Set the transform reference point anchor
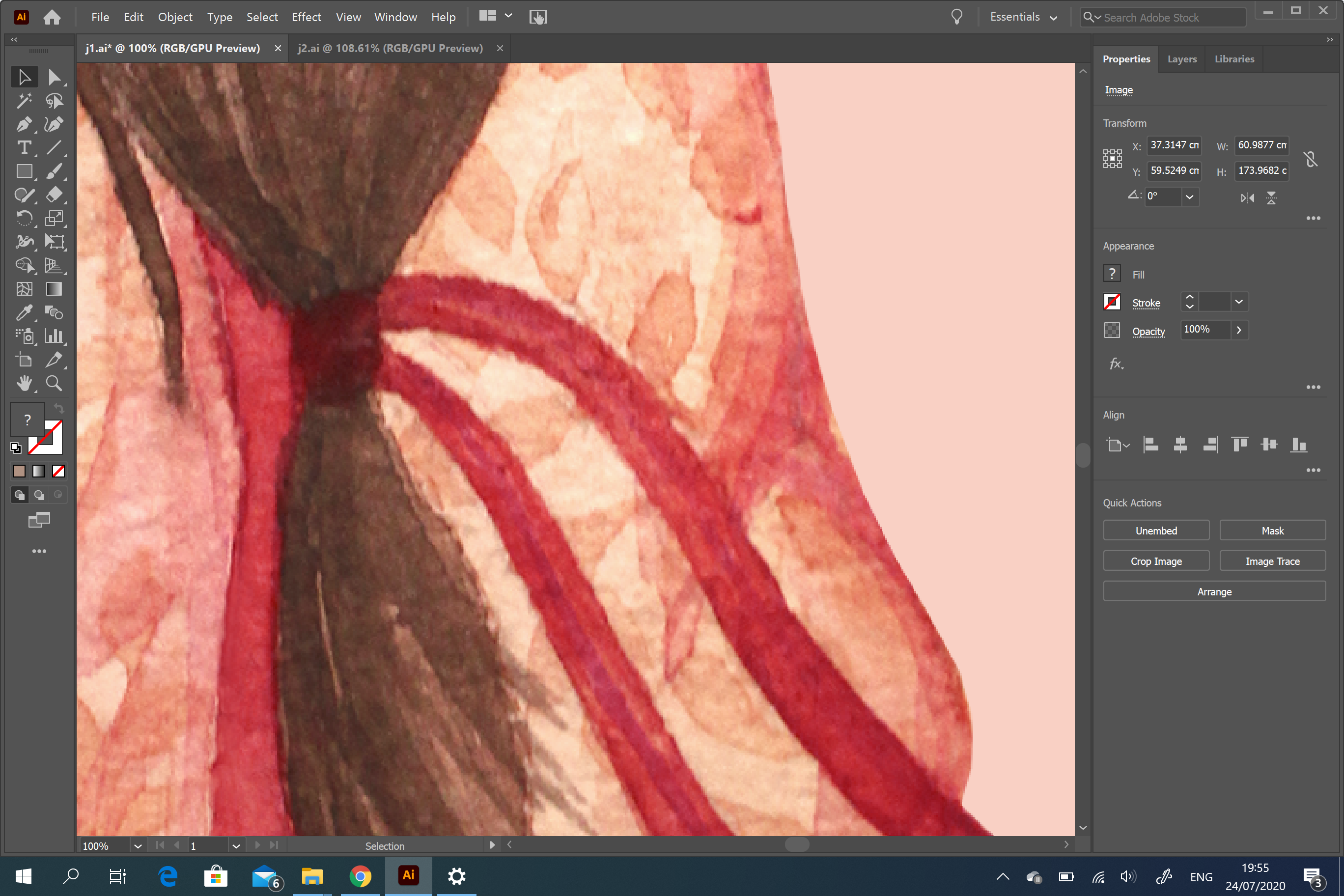The width and height of the screenshot is (1344, 896). 1112,158
